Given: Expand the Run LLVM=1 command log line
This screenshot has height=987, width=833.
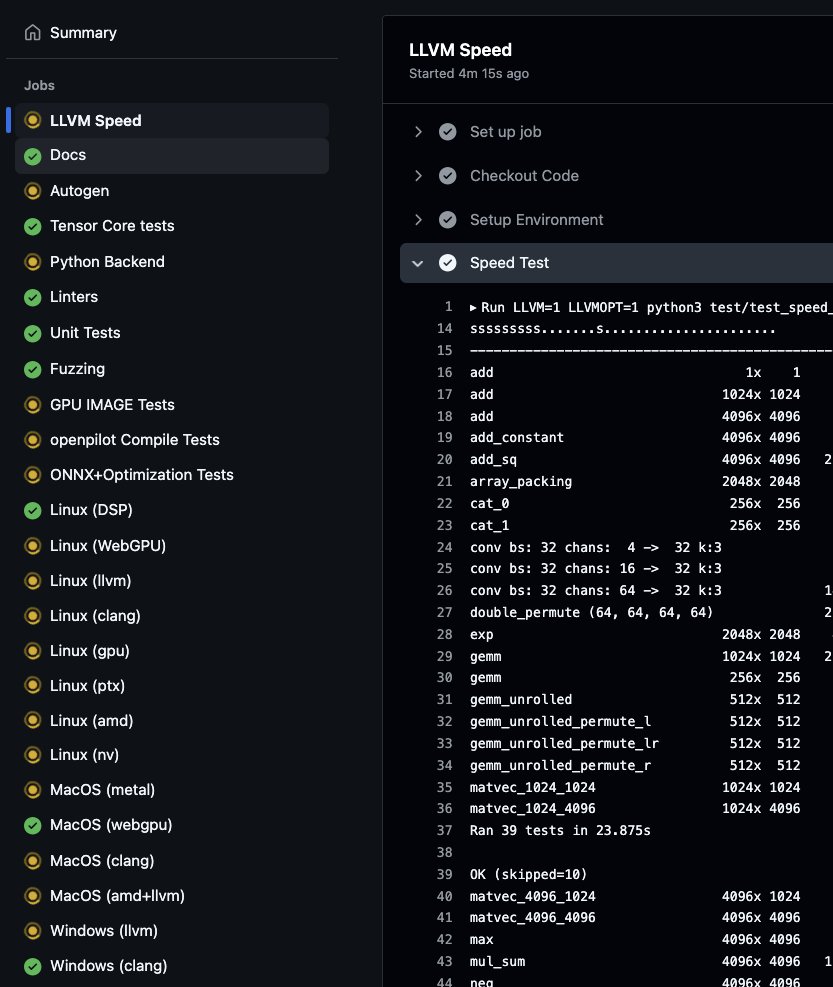Looking at the screenshot, I should [473, 308].
